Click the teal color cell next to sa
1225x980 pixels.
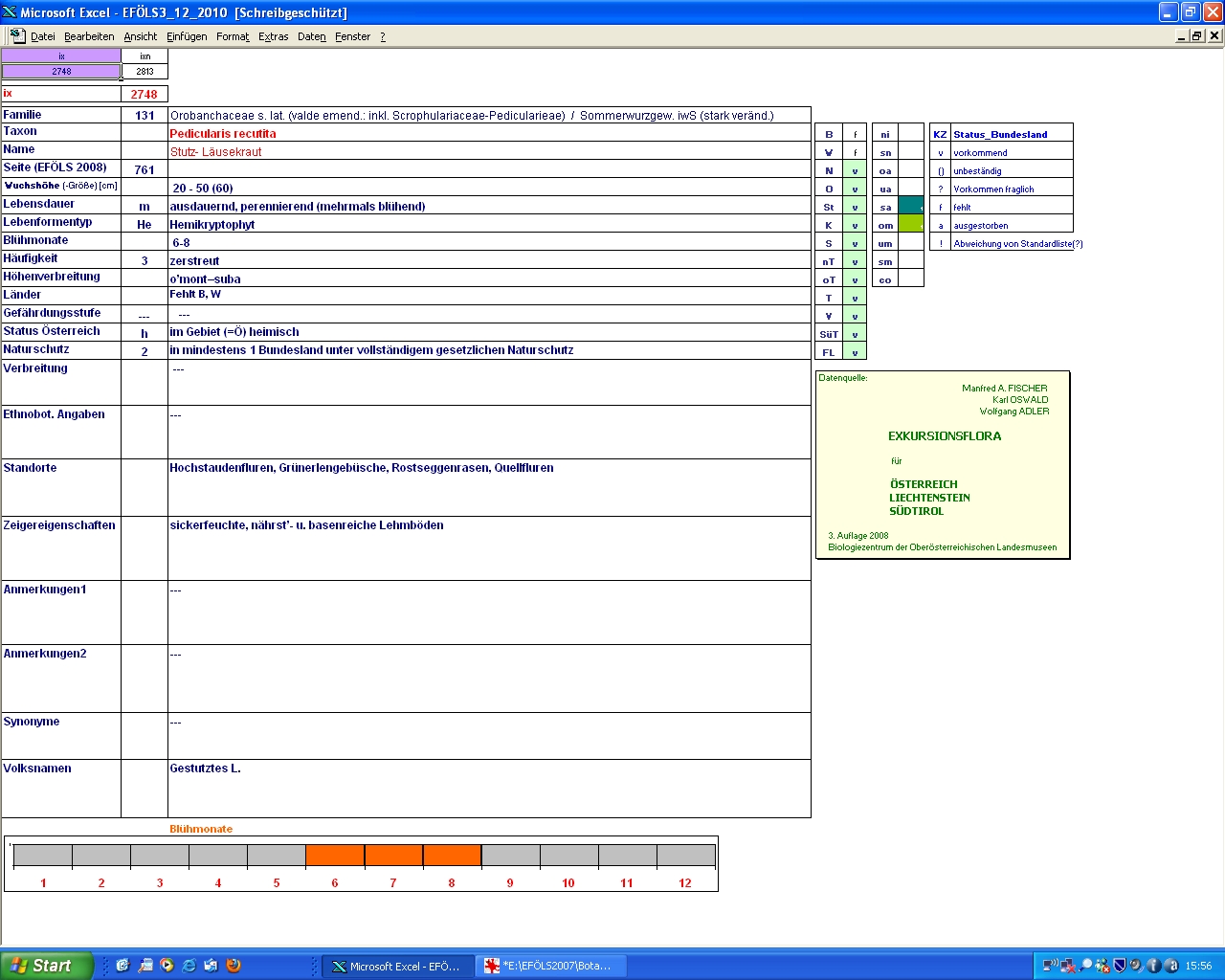click(911, 206)
